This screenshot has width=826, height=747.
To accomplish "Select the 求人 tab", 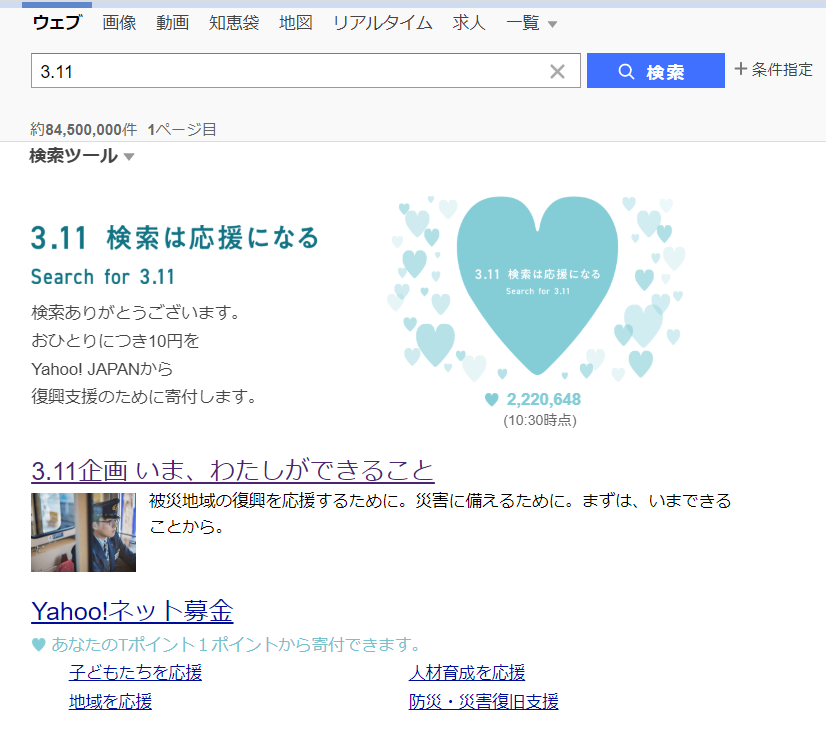I will click(x=469, y=23).
